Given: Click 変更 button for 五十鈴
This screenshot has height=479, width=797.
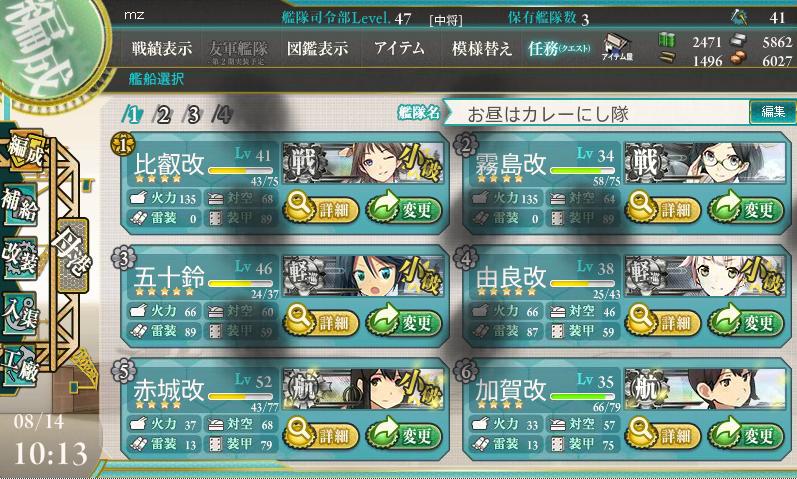Looking at the screenshot, I should (404, 322).
